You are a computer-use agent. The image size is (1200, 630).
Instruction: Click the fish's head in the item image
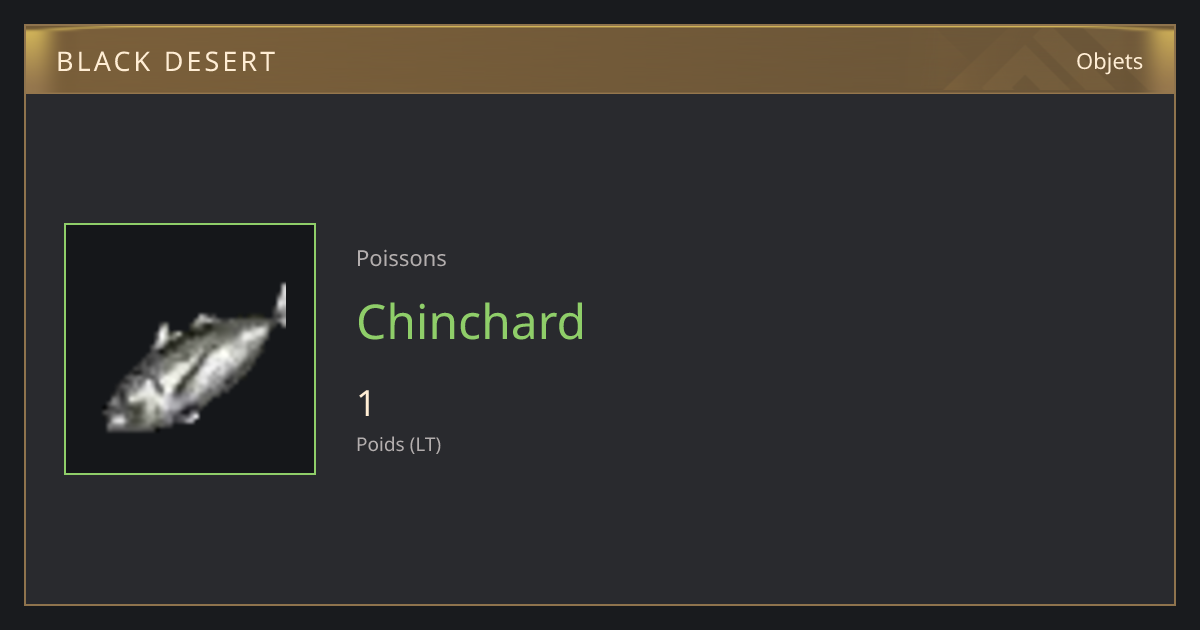click(125, 410)
